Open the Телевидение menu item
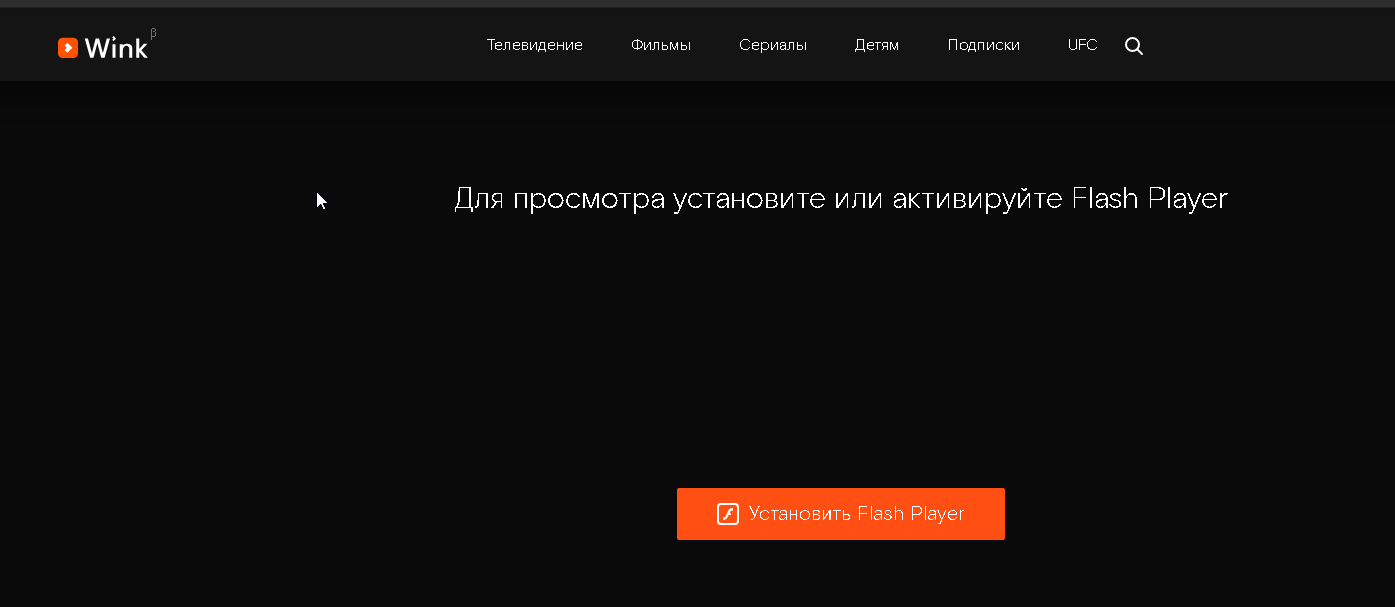The image size is (1395, 607). click(x=535, y=45)
